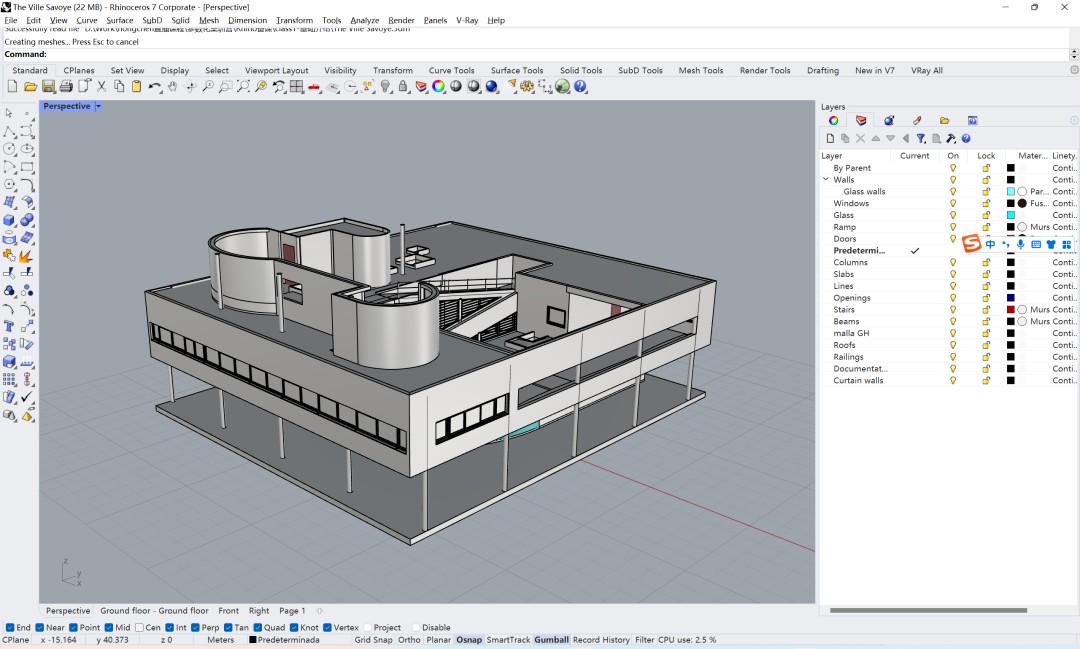Image resolution: width=1080 pixels, height=649 pixels.
Task: Open the Sogou microphone voice input icon
Action: point(1021,244)
